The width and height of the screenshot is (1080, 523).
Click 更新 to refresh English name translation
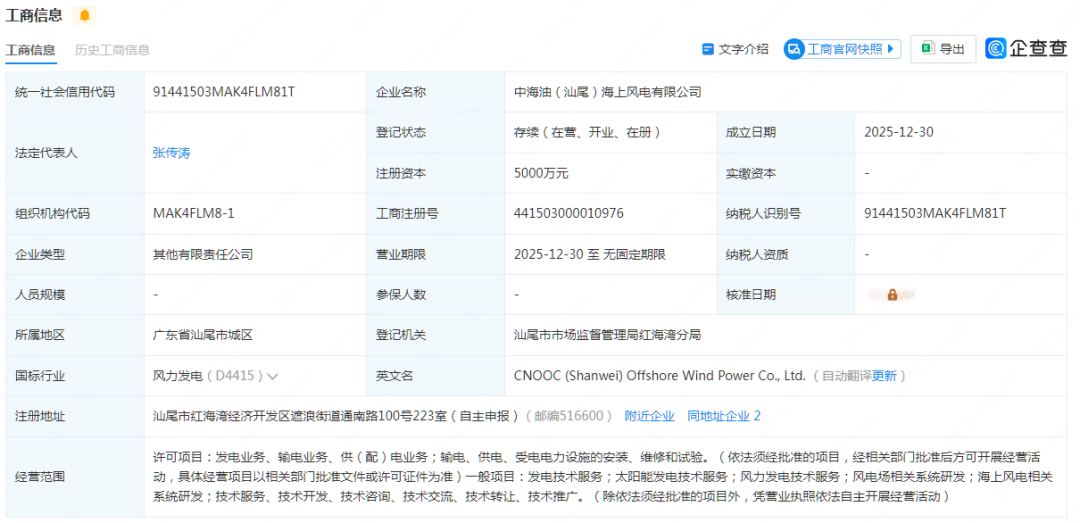pos(884,376)
